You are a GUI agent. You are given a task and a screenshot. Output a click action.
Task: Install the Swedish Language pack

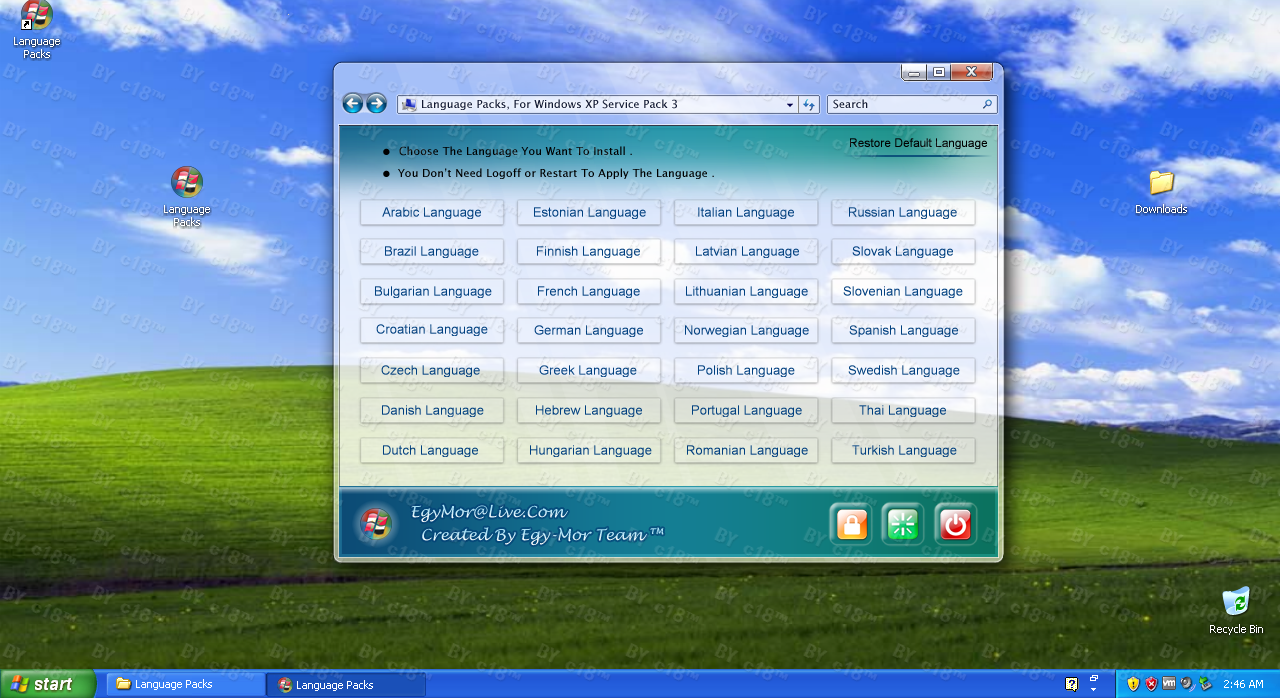click(x=903, y=370)
